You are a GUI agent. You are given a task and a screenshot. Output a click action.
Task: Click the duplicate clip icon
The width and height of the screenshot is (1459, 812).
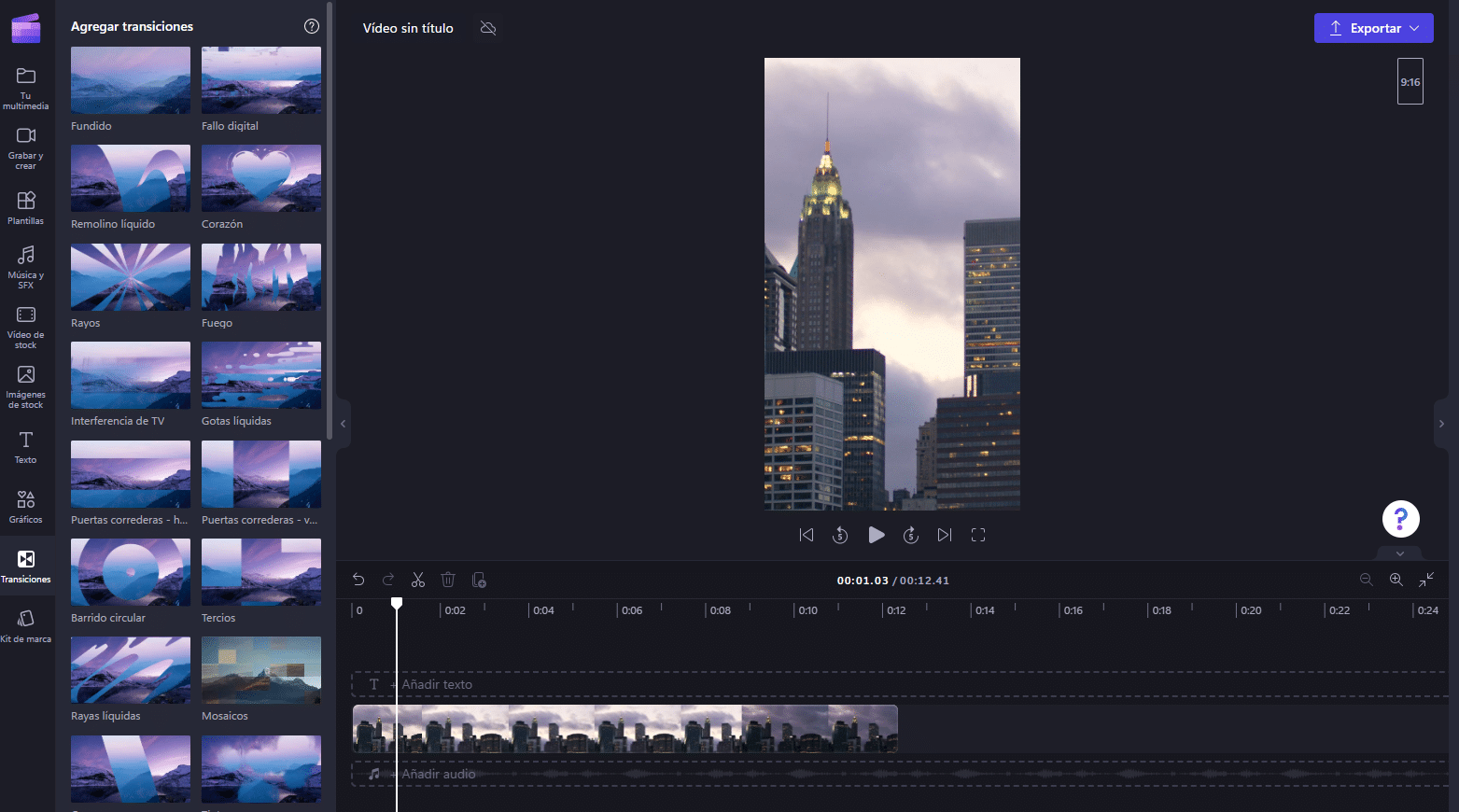[479, 580]
